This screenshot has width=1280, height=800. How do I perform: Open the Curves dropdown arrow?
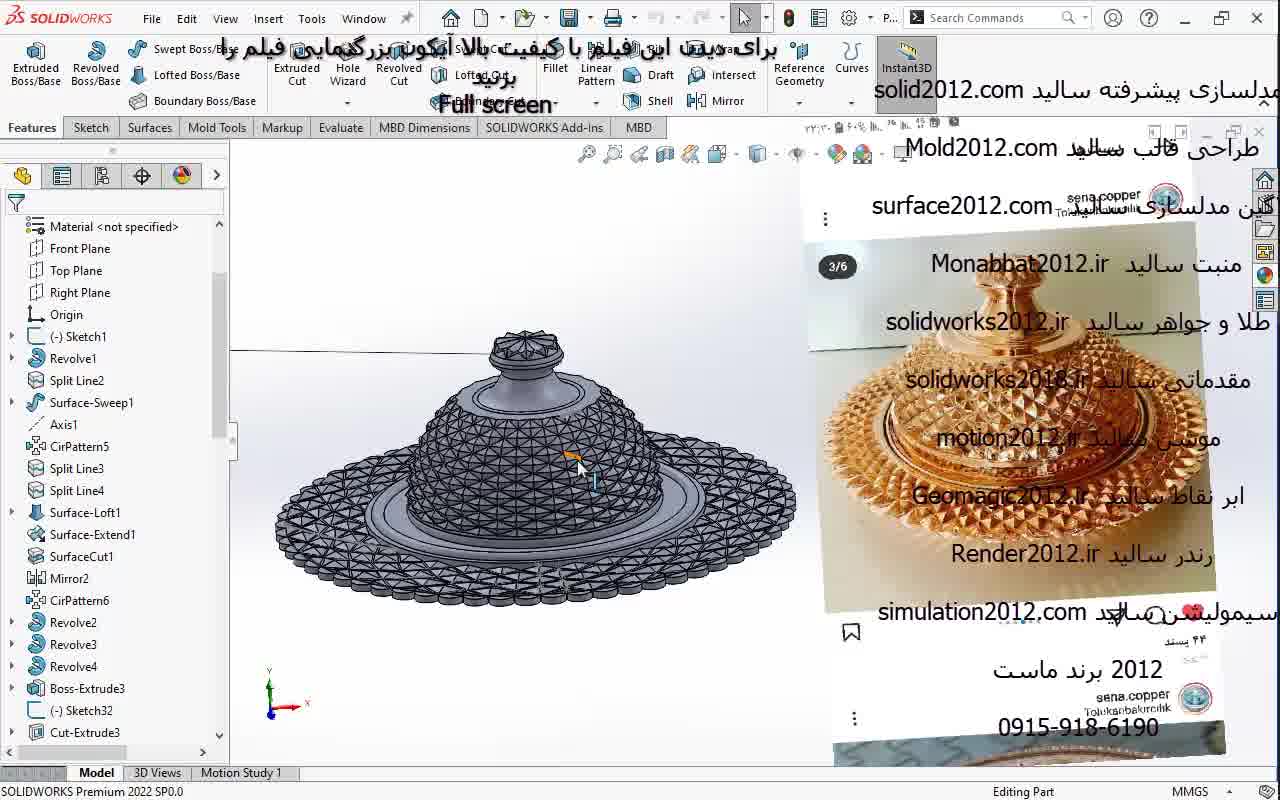pos(851,102)
